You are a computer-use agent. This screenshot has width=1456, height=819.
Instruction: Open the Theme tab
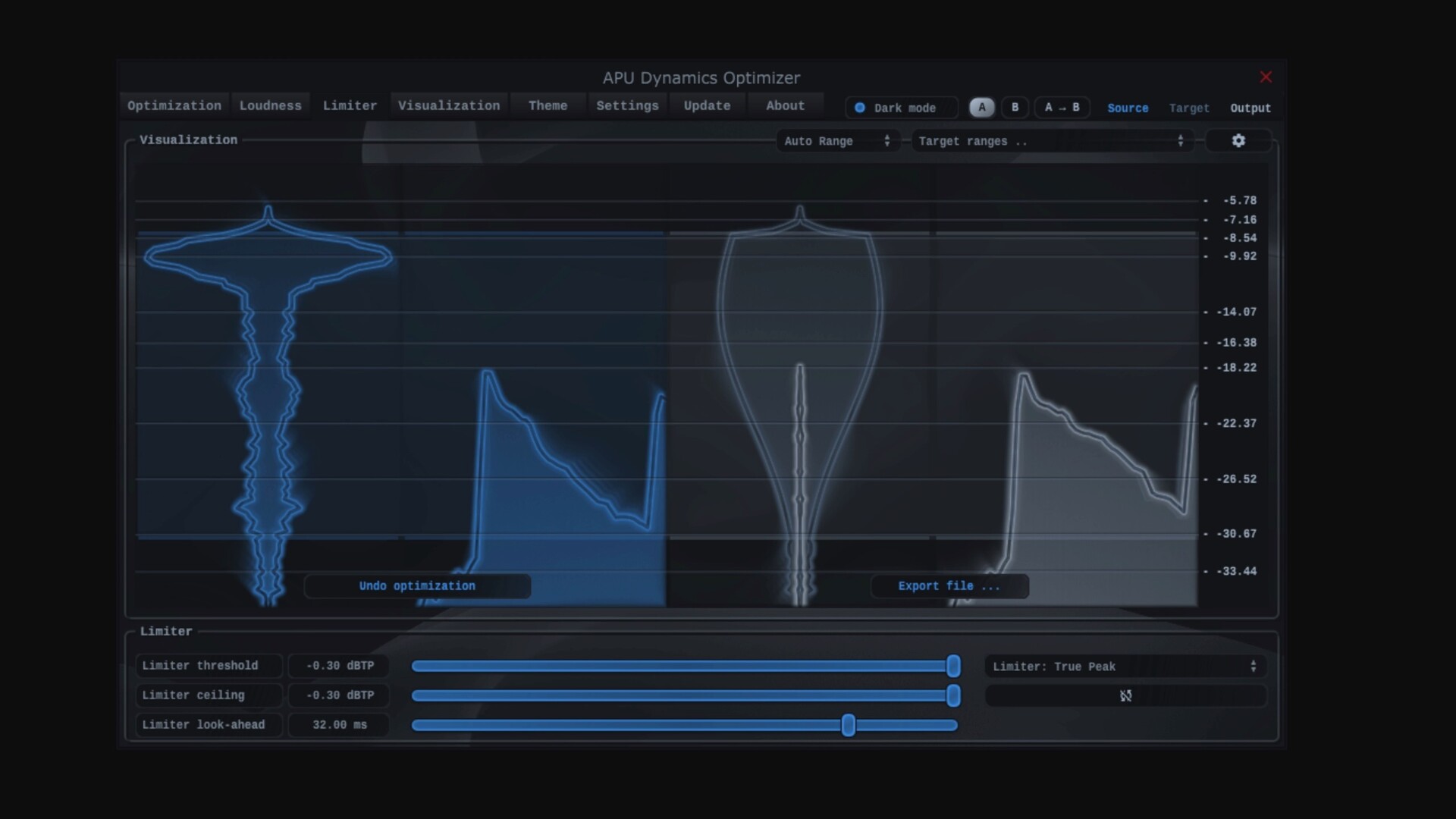coord(548,105)
